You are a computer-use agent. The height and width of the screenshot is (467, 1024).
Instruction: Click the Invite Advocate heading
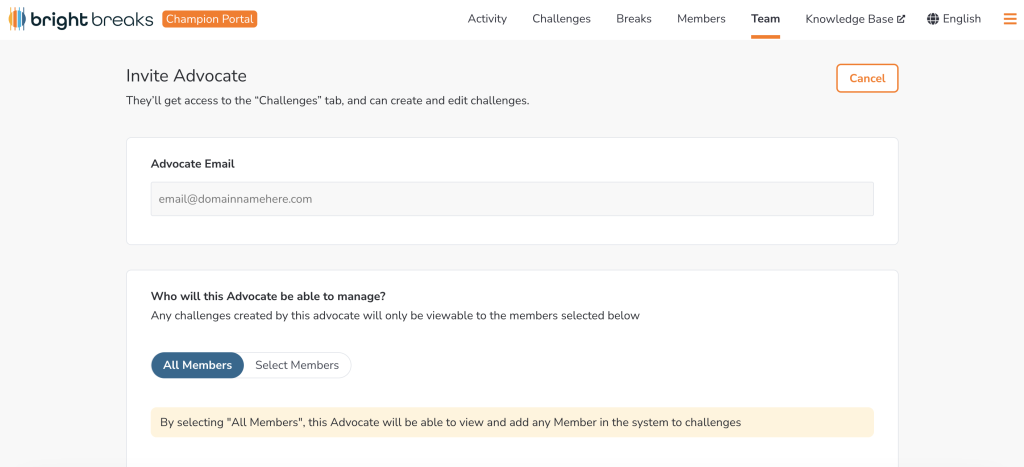(186, 76)
